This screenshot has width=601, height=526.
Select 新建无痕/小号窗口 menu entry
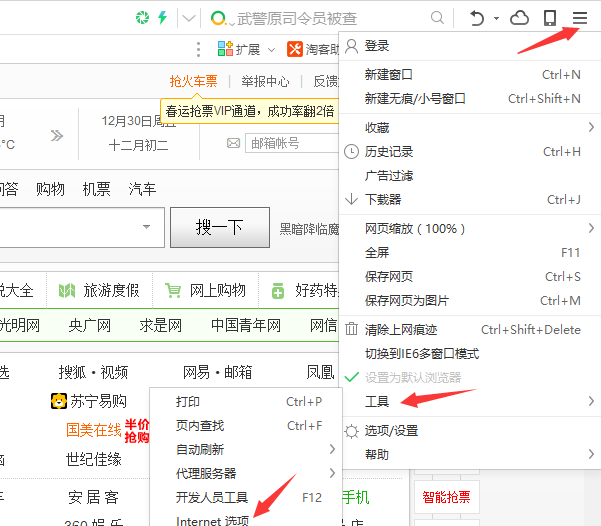470,99
